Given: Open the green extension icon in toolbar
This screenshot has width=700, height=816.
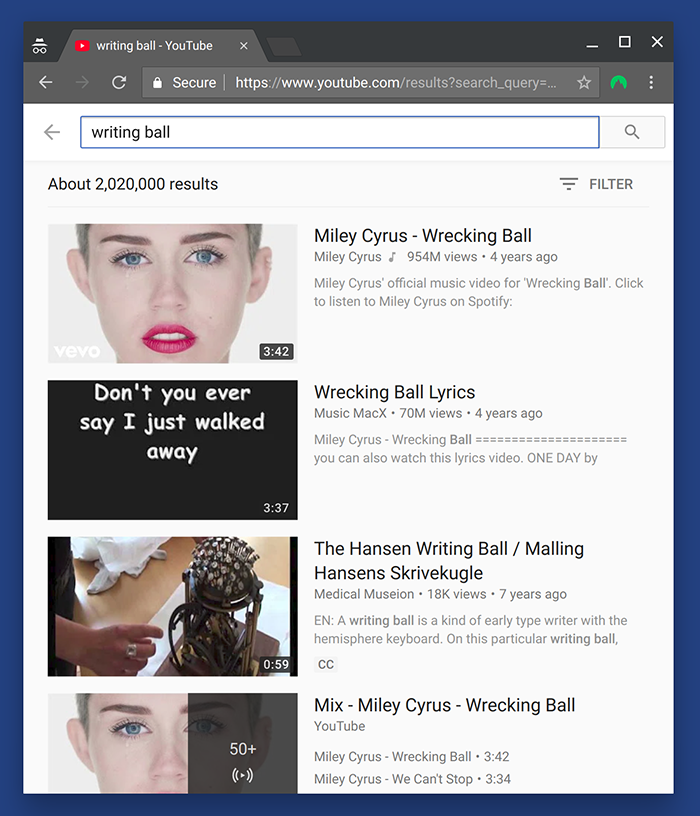Looking at the screenshot, I should [618, 82].
